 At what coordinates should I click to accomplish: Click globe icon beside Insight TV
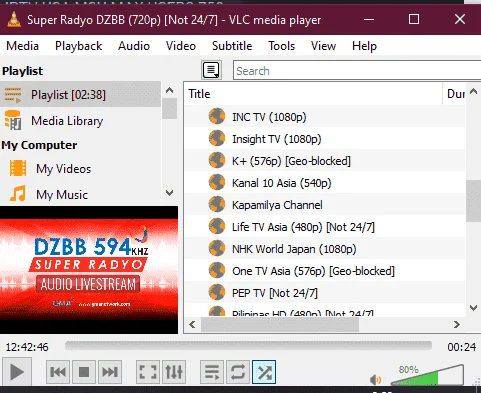tap(217, 138)
